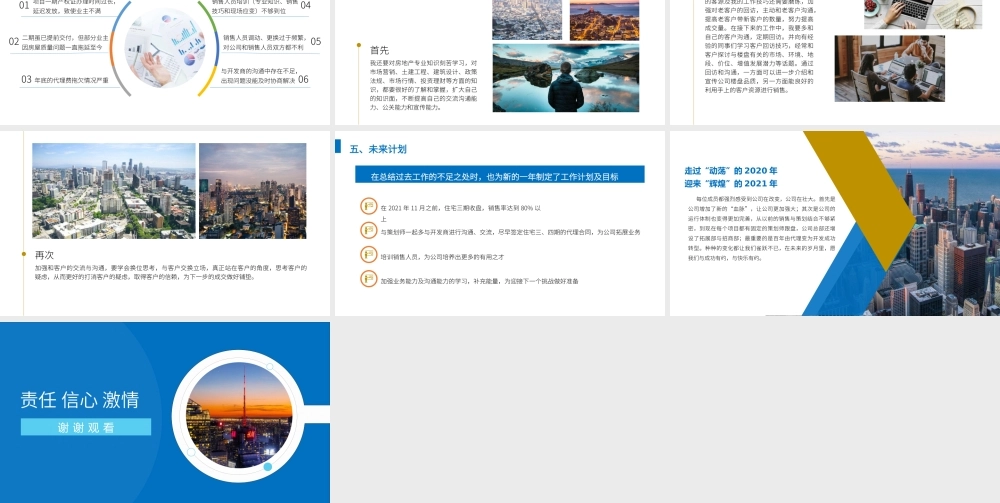Select the paragraph starting "加强和客户的交流与沟通"

[170, 272]
